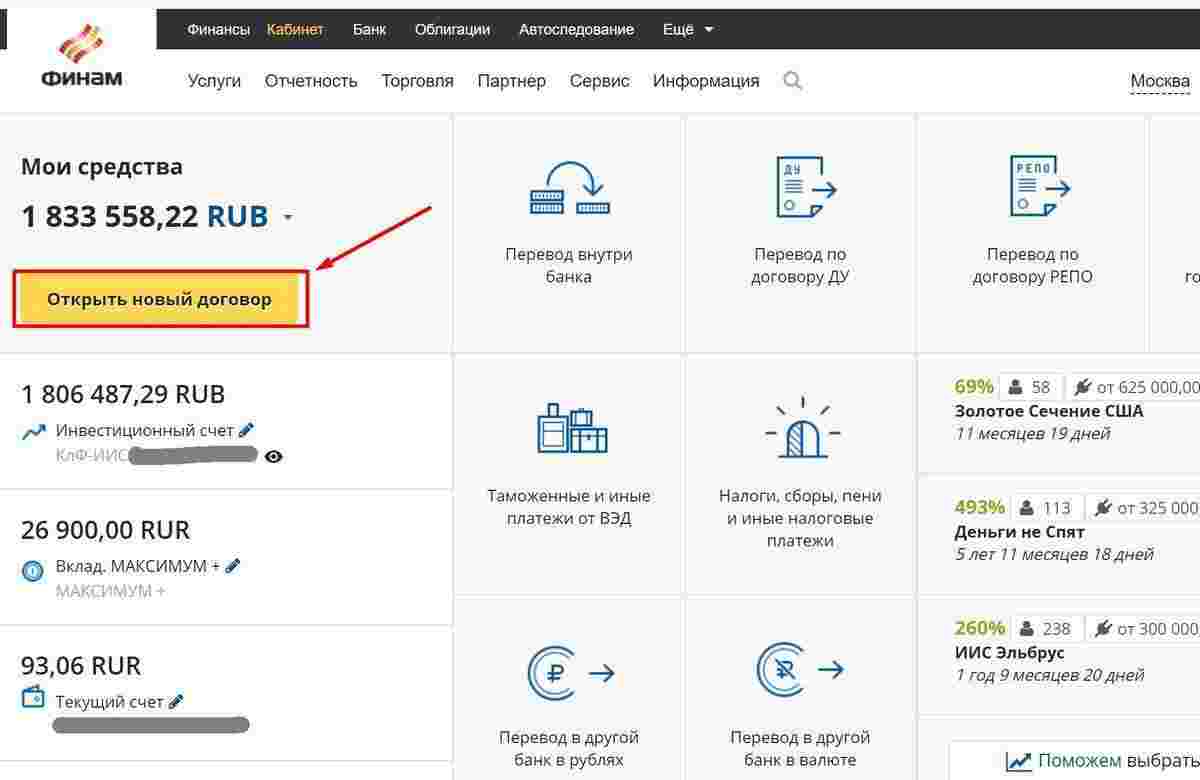Open the Торговля menu item
Screen dimensions: 1200x780
coord(417,81)
